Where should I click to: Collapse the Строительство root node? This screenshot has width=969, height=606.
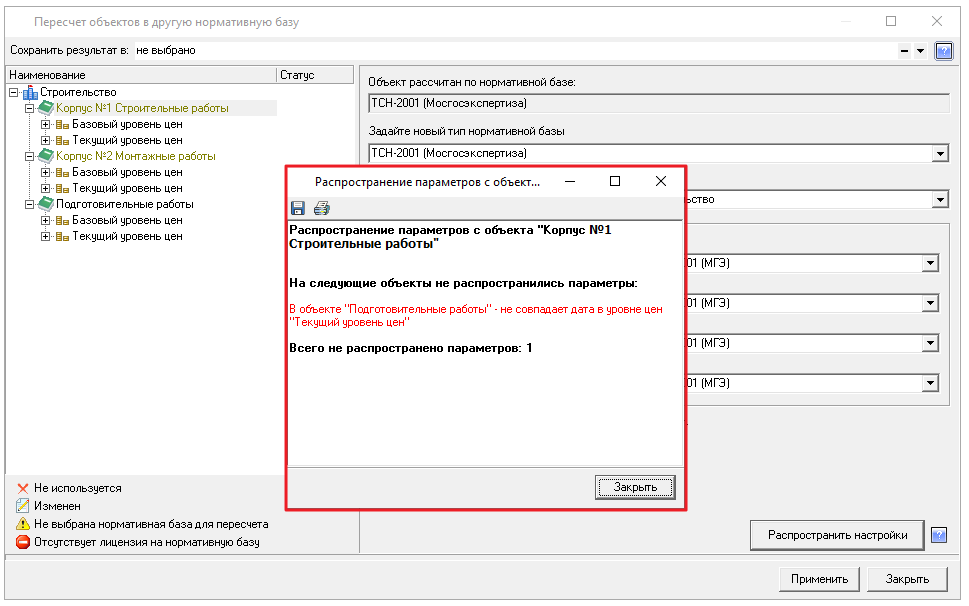pos(13,92)
